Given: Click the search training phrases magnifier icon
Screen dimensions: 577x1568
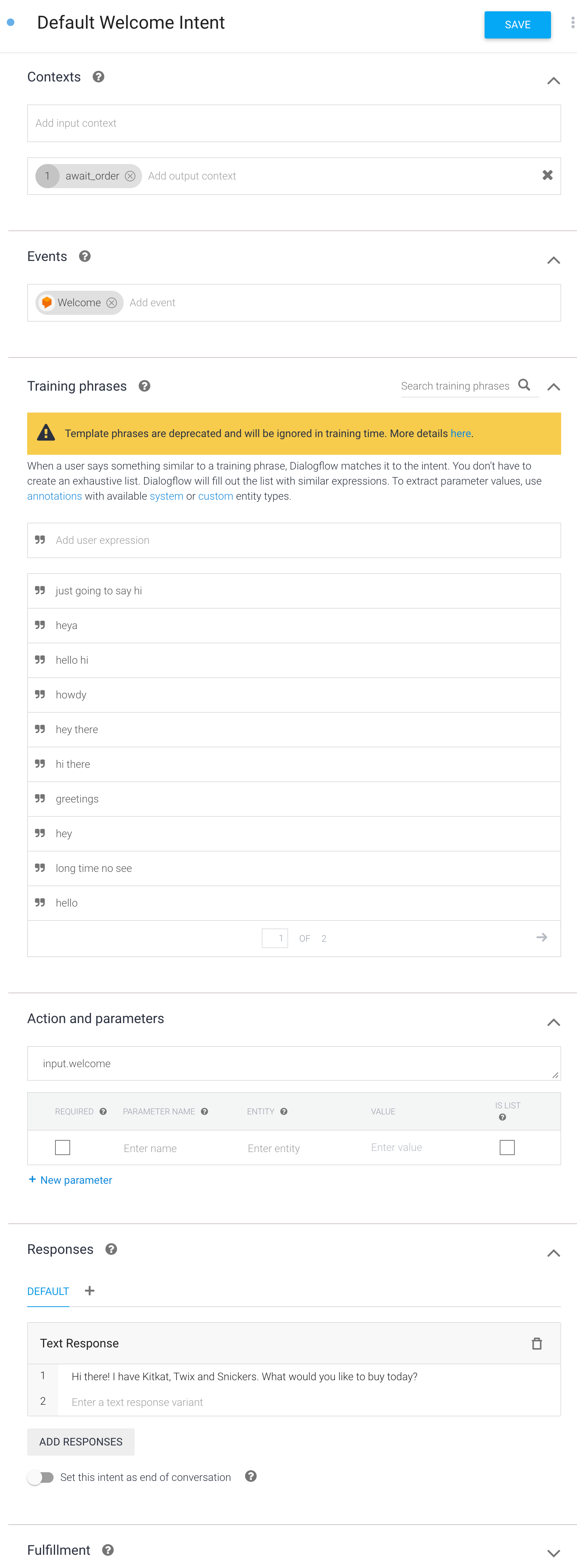Looking at the screenshot, I should tap(524, 385).
